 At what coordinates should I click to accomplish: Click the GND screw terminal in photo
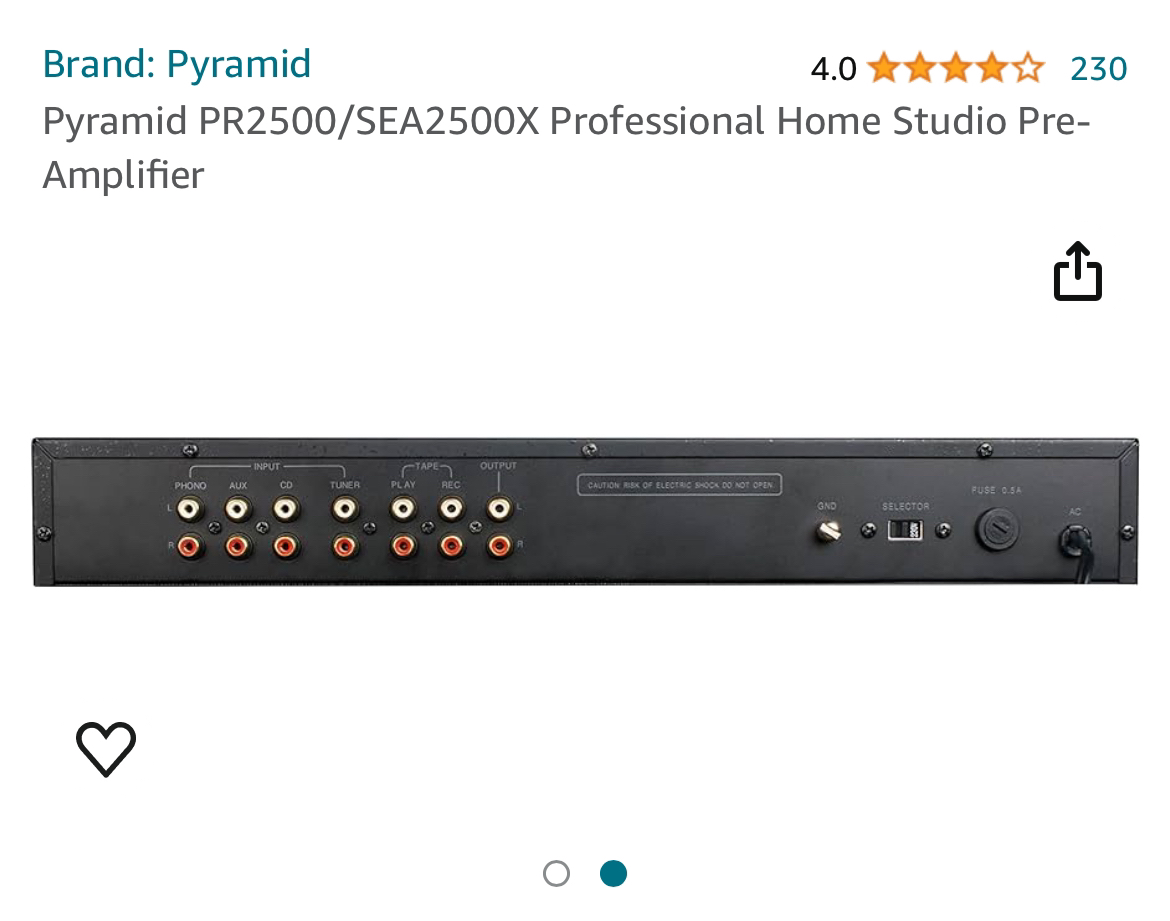pos(827,532)
